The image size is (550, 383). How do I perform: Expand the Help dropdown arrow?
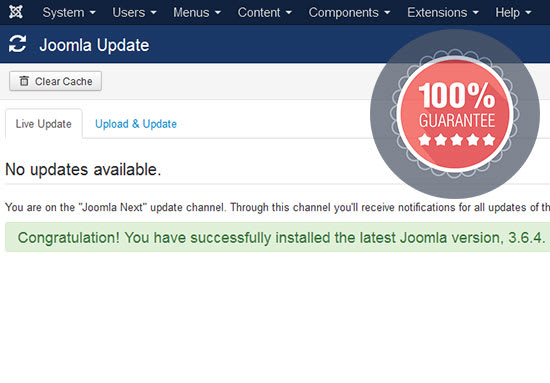pyautogui.click(x=528, y=13)
